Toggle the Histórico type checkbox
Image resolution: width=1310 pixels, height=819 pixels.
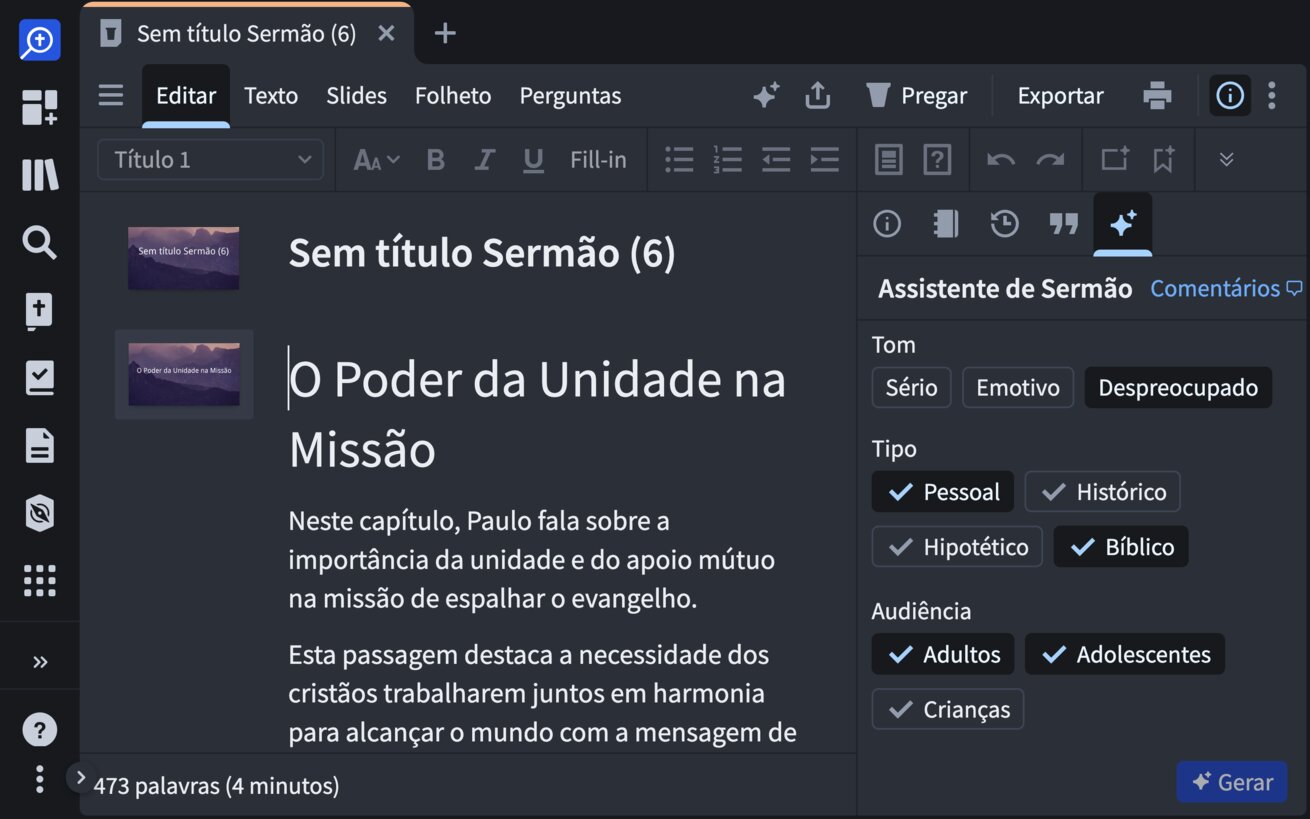tap(1102, 492)
